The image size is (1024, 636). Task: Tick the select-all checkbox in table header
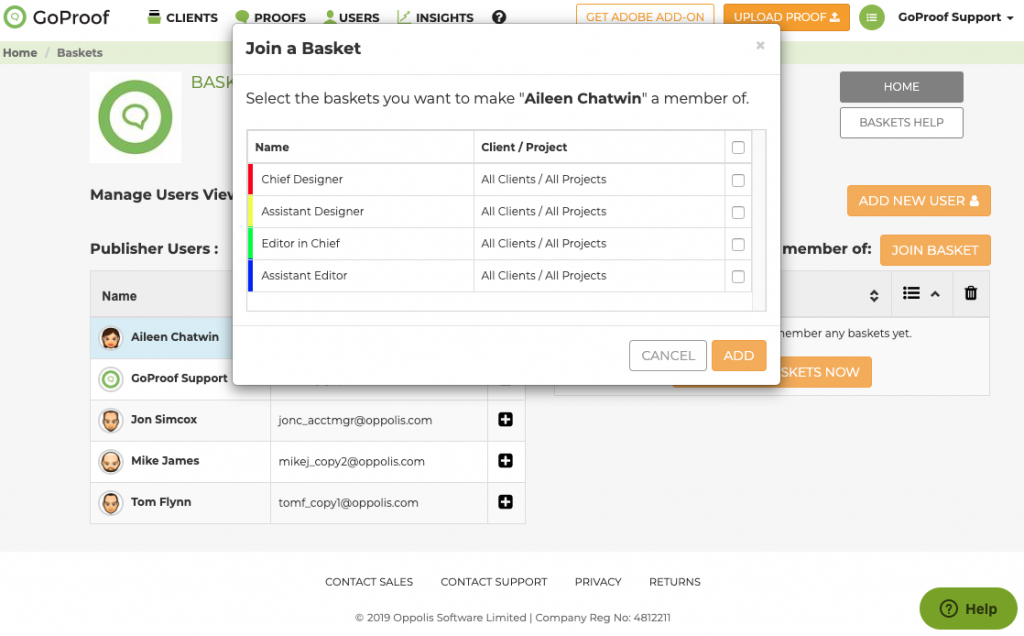coord(738,148)
